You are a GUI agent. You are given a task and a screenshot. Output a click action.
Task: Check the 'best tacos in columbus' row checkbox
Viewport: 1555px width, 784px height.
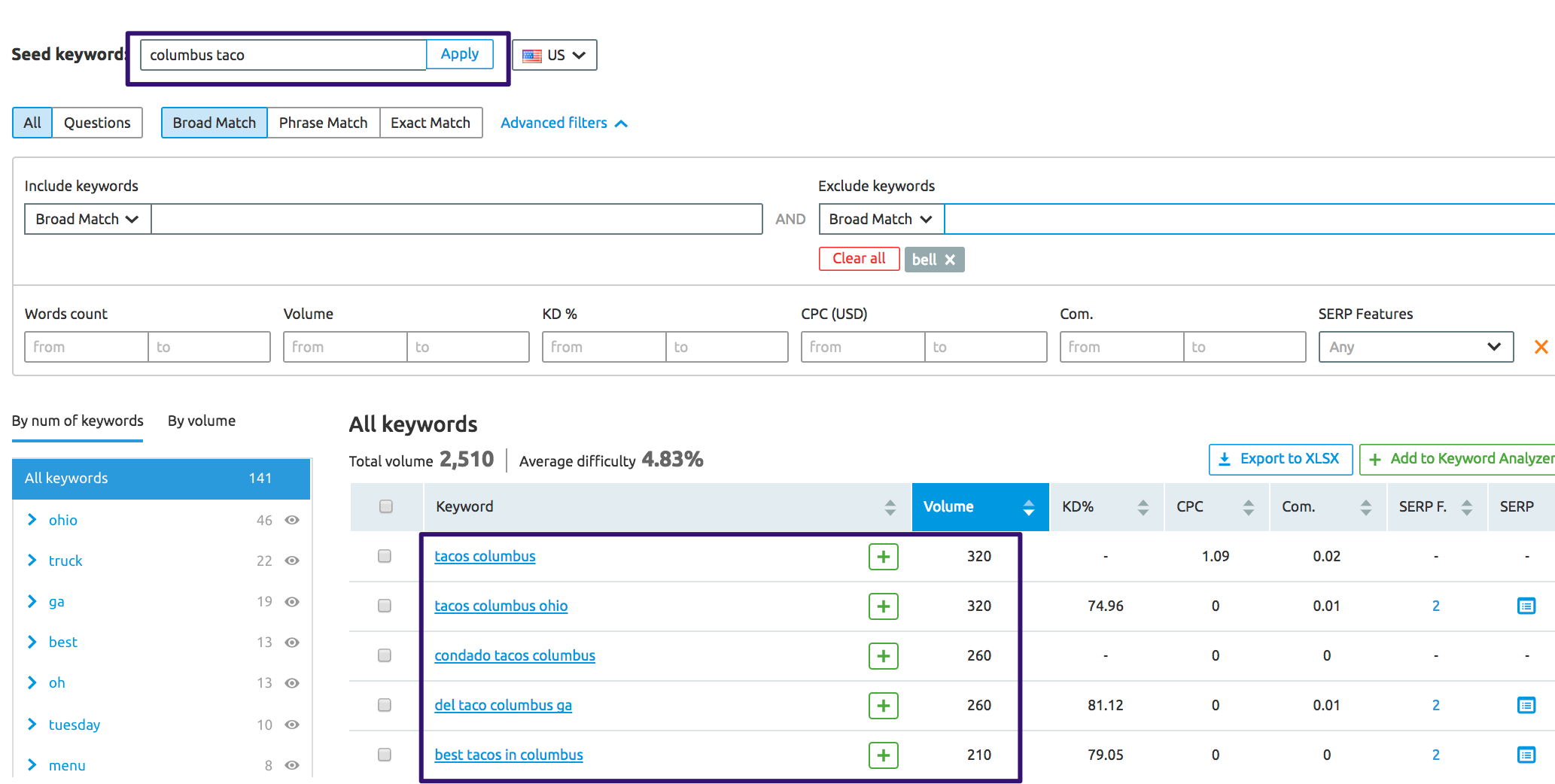pos(385,755)
